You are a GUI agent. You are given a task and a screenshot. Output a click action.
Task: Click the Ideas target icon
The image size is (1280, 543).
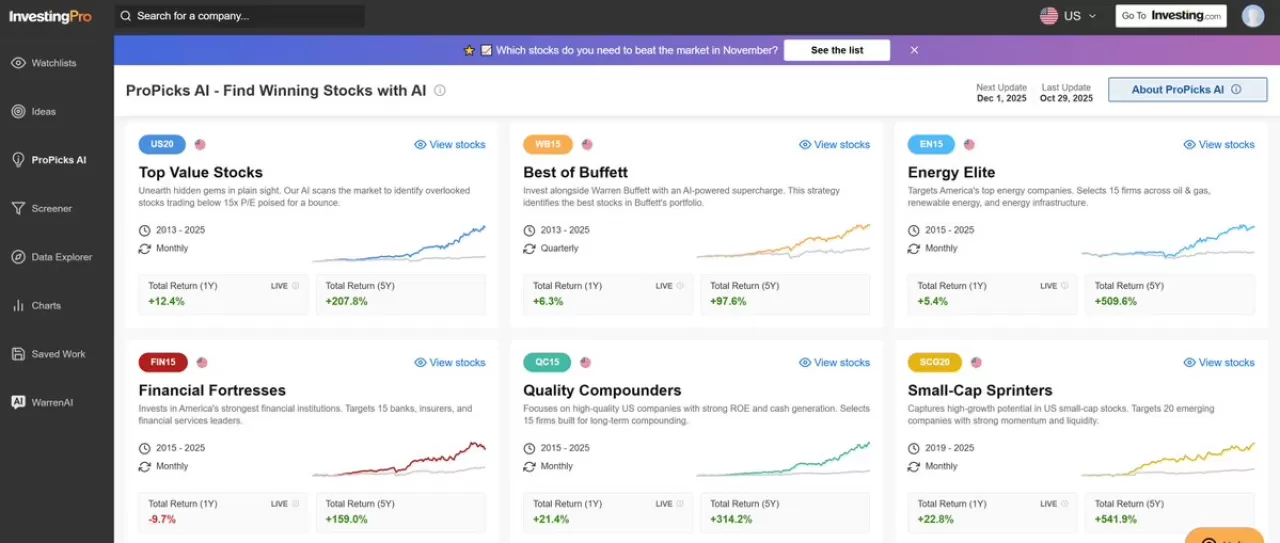(18, 112)
